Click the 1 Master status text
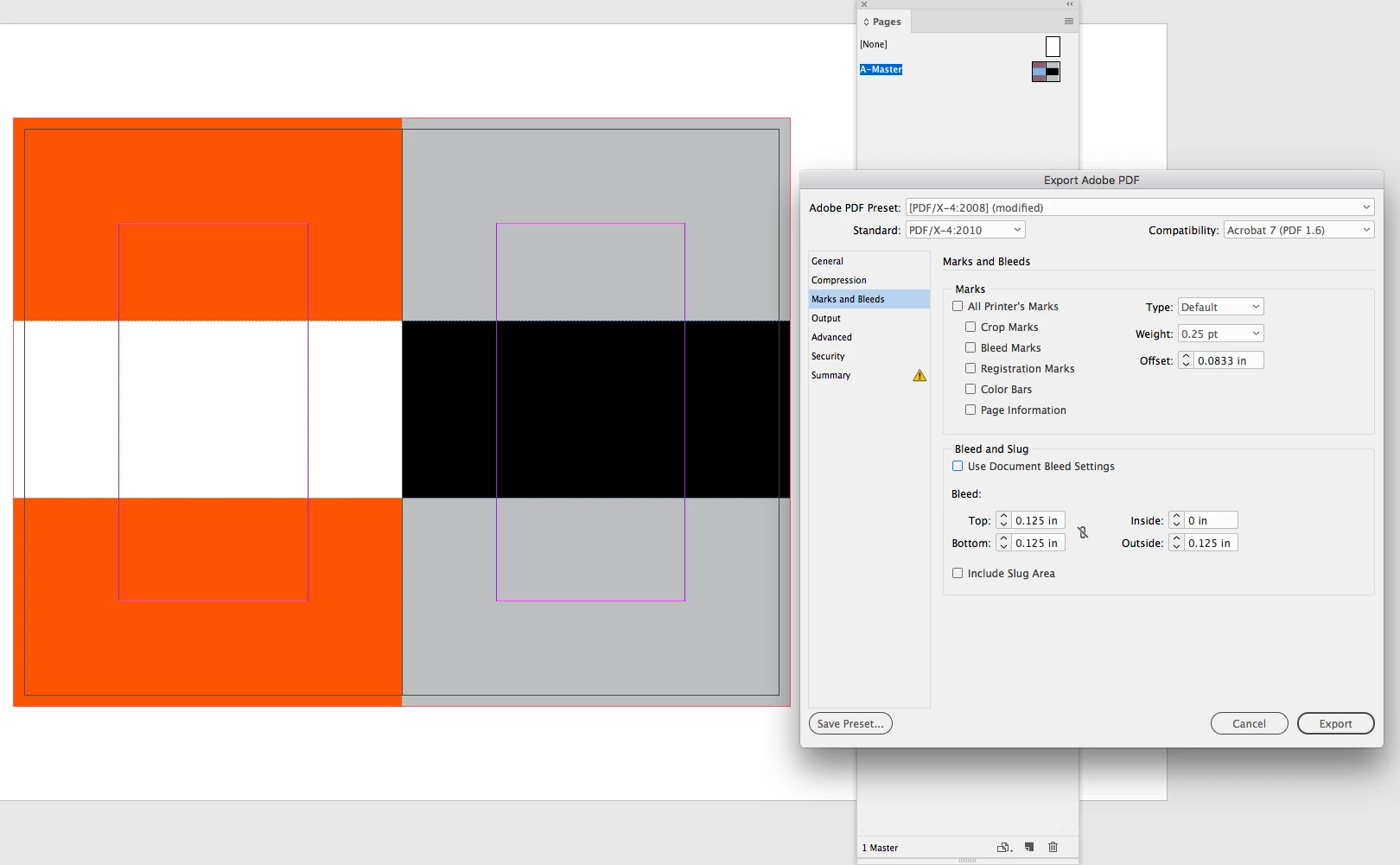The image size is (1400, 865). click(880, 848)
